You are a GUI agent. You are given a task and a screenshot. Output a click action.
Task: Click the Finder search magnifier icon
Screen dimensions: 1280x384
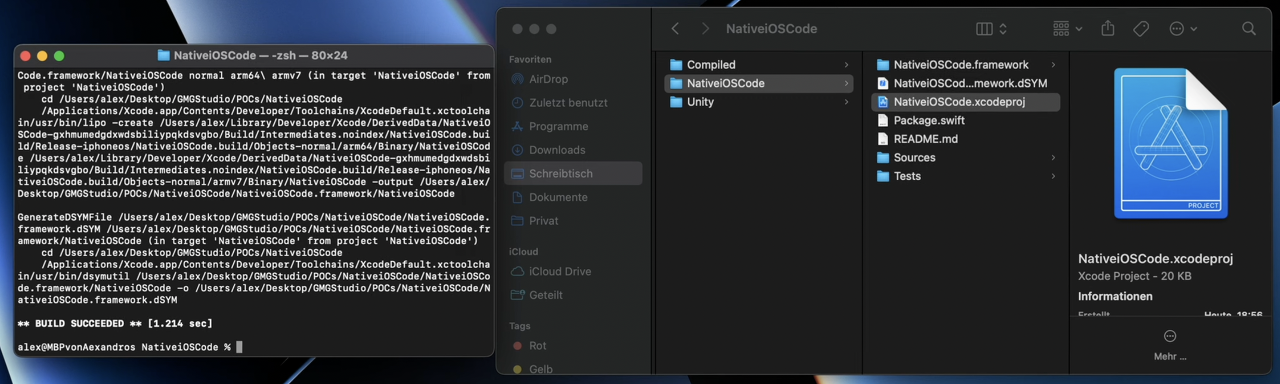click(x=1249, y=29)
